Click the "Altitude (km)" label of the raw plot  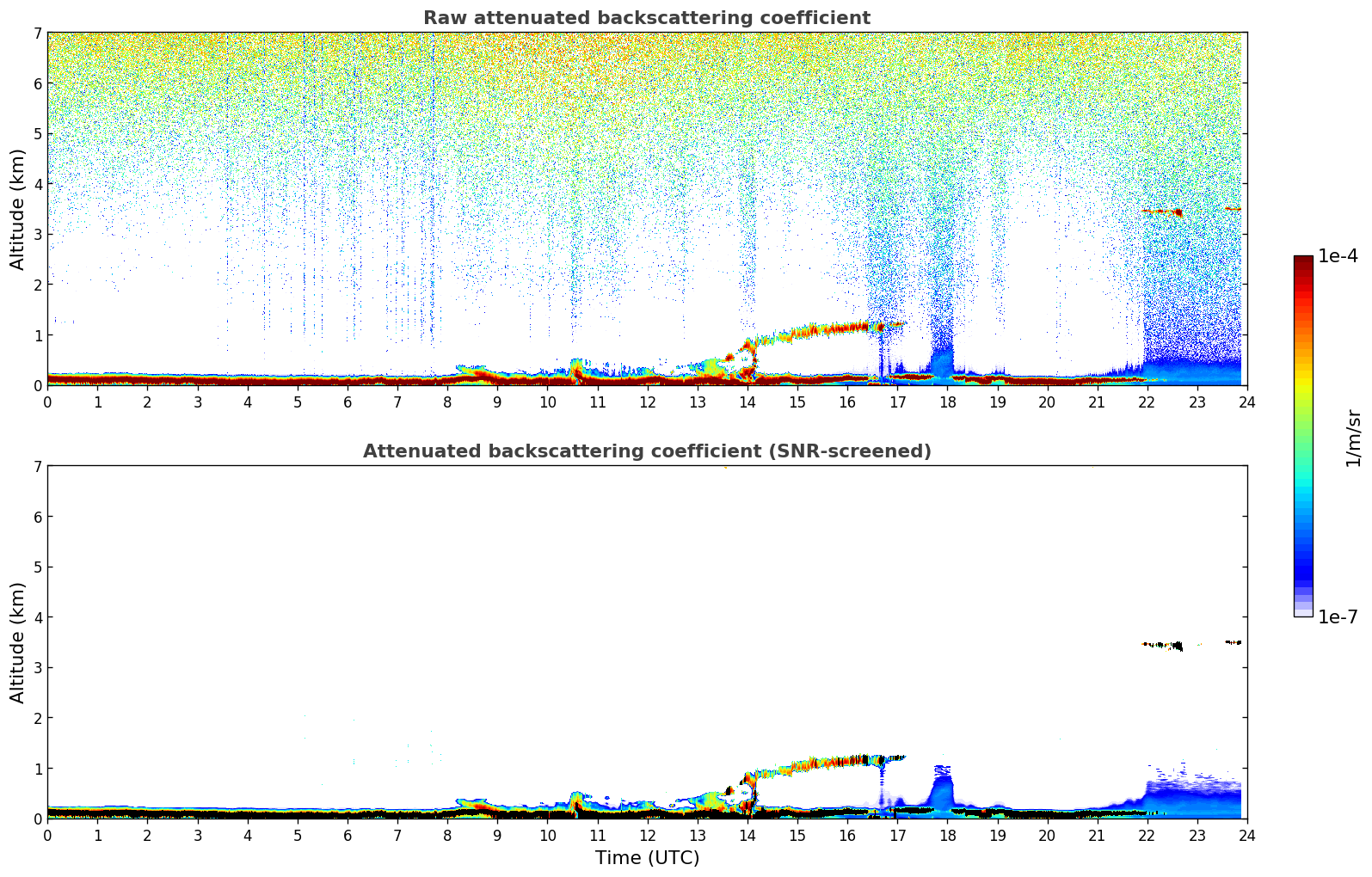(18, 209)
